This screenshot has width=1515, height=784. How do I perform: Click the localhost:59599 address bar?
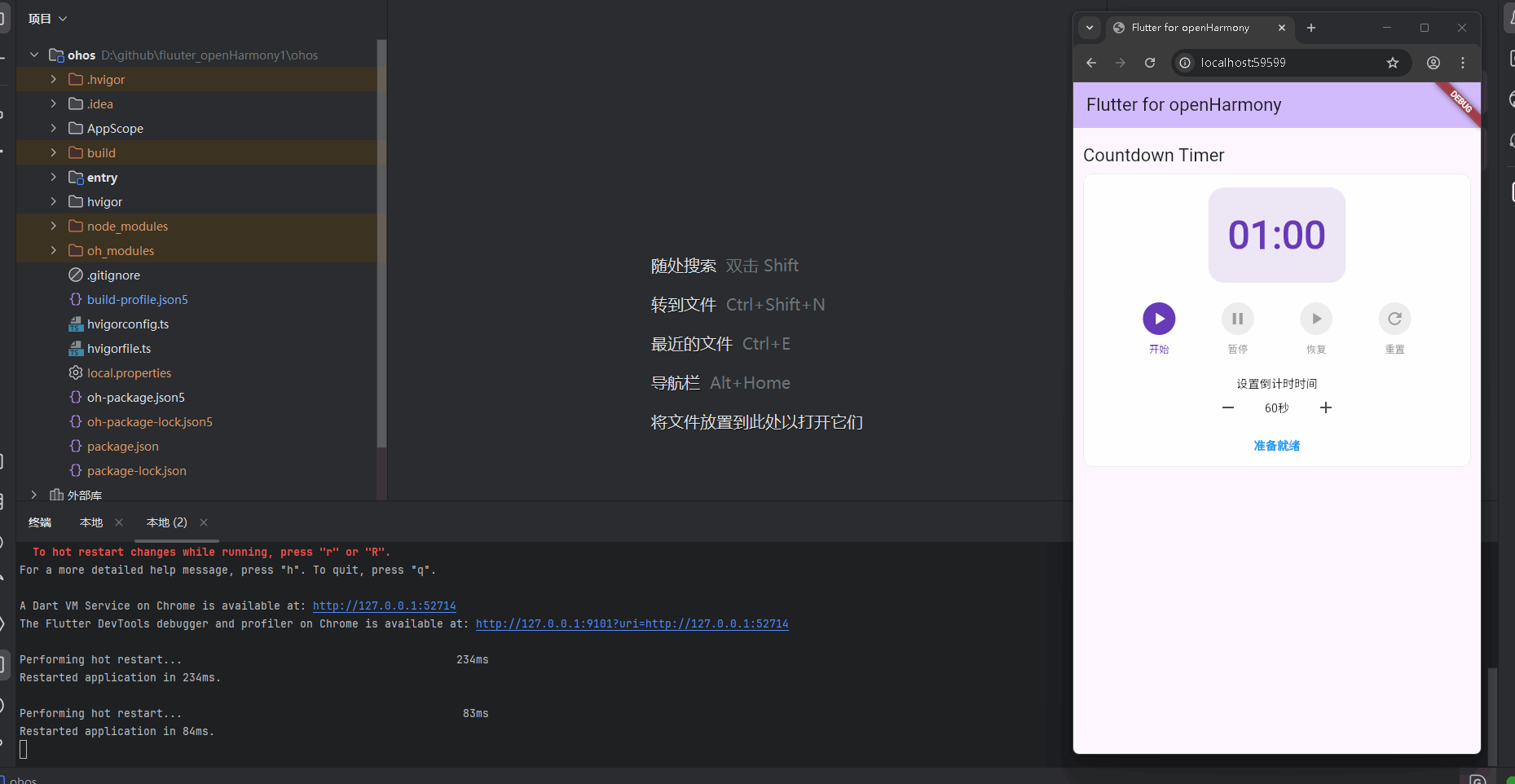pyautogui.click(x=1241, y=62)
